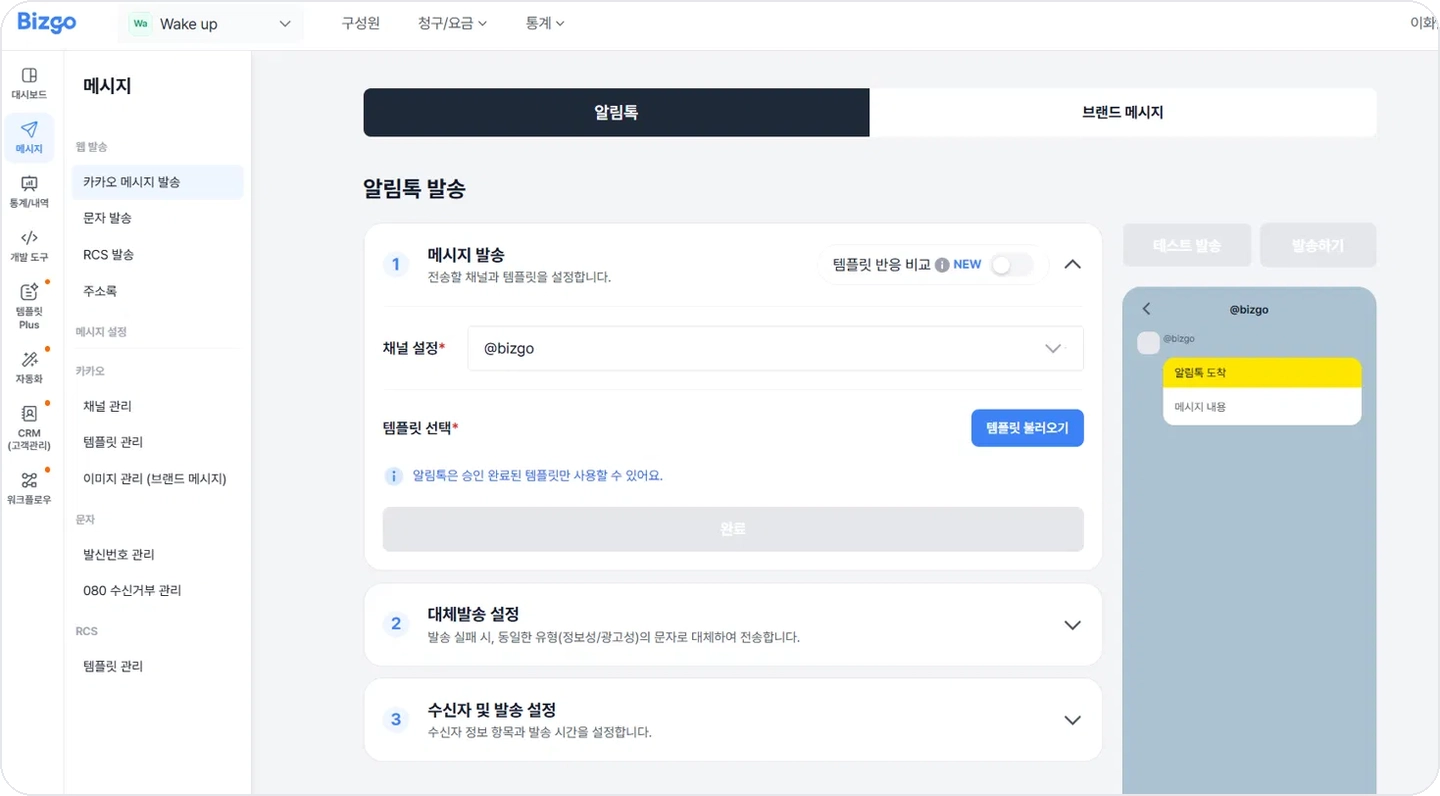Click info icon beside 알림톡은 승인 완료된 notice

tap(394, 476)
